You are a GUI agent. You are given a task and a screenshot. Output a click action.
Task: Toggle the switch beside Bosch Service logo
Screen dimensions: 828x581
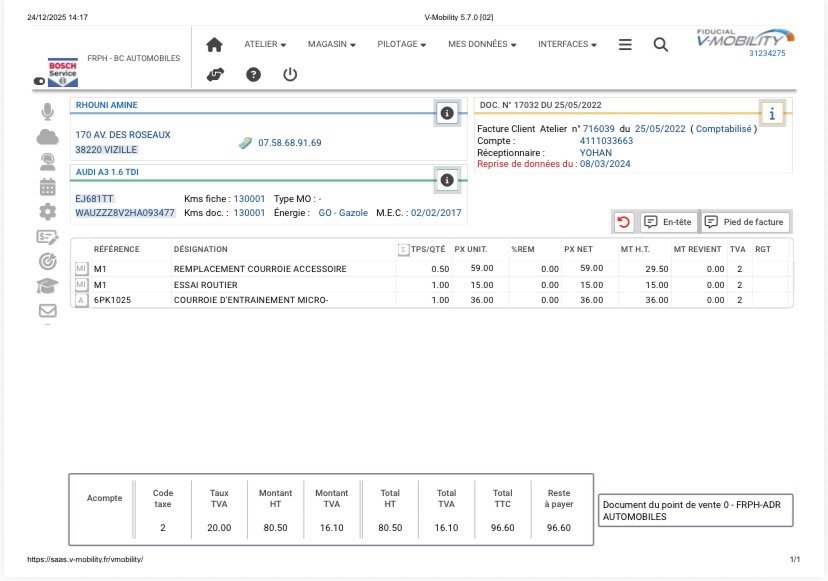point(40,80)
